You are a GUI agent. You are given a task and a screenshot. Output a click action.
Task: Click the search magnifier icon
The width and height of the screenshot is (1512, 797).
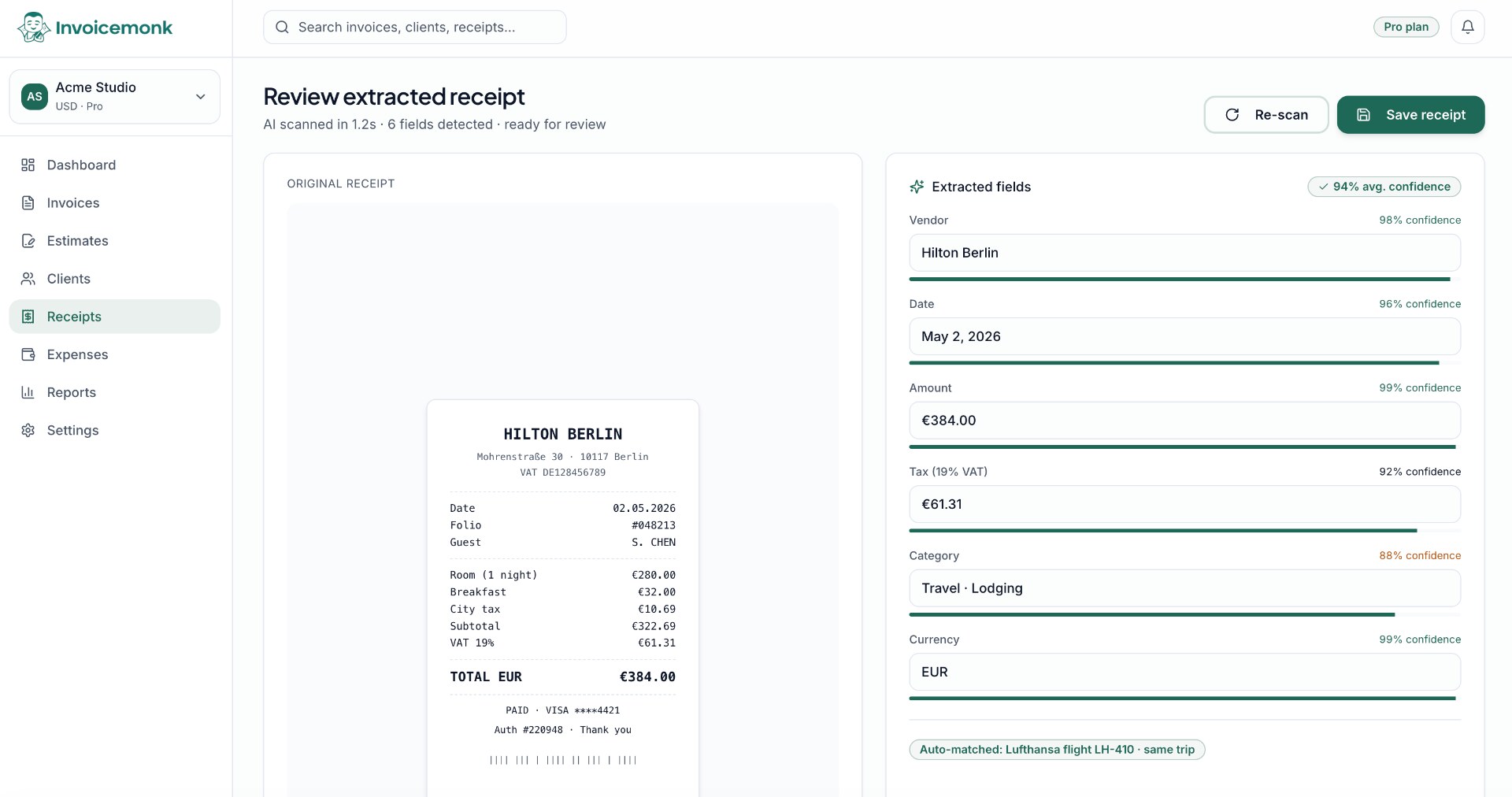pyautogui.click(x=282, y=27)
